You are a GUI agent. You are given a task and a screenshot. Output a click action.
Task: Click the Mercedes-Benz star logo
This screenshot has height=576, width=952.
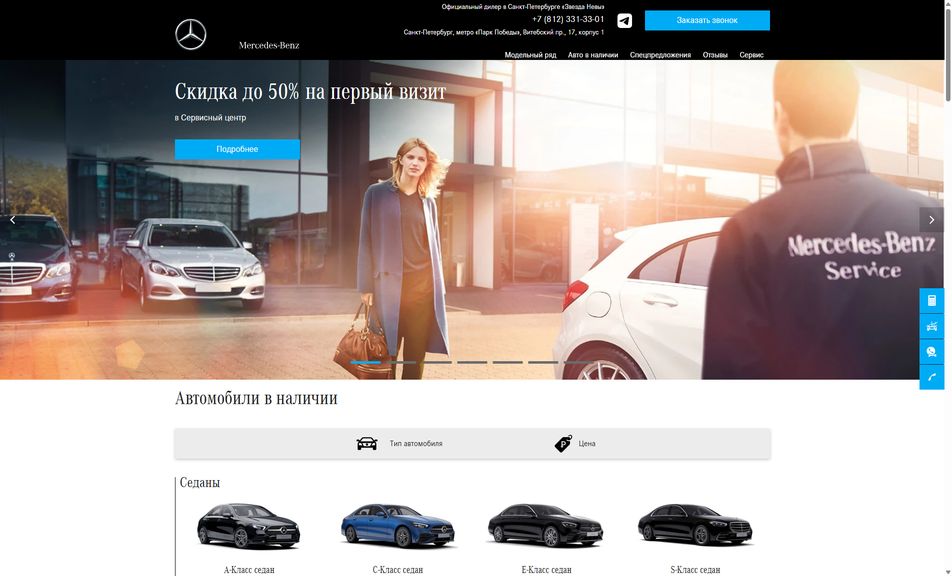191,35
